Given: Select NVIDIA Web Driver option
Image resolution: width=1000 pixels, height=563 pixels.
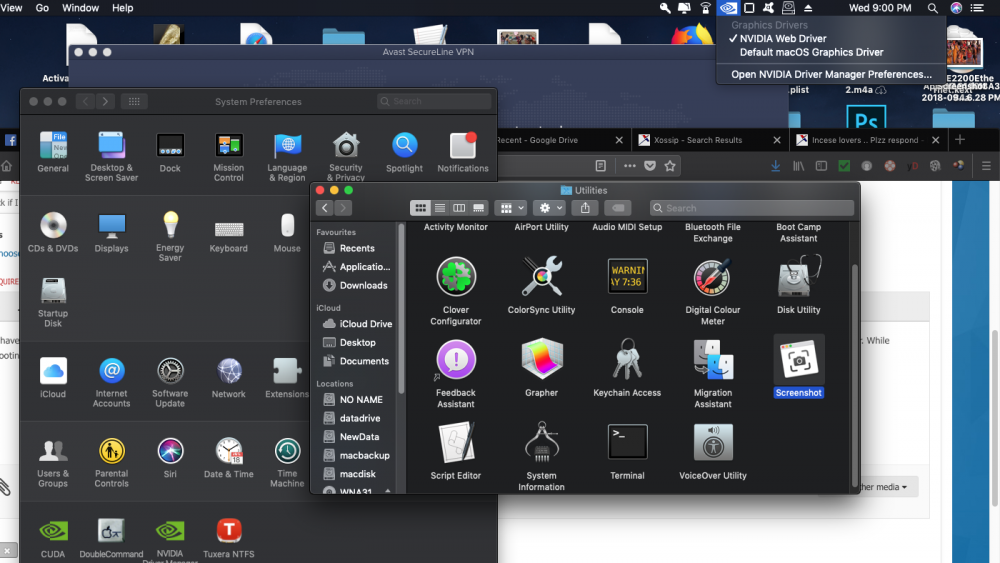Looking at the screenshot, I should [783, 38].
